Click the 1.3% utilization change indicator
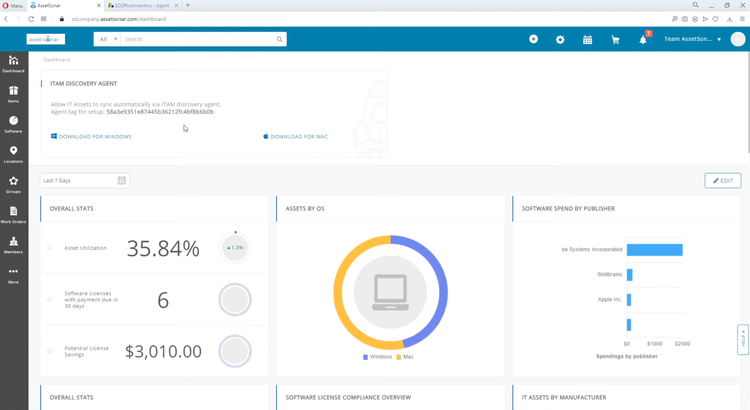 point(235,248)
